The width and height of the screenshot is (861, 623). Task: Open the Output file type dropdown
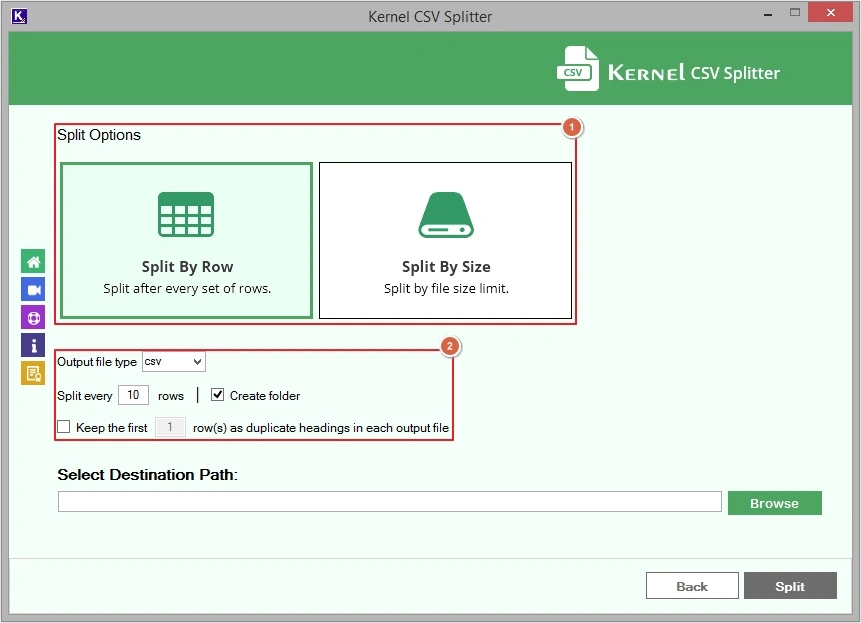[174, 362]
